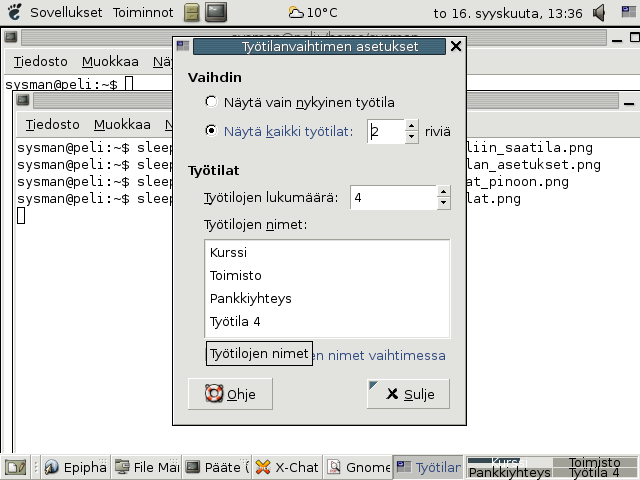
Task: Switch to X-Chat taskbar window
Action: (x=287, y=467)
